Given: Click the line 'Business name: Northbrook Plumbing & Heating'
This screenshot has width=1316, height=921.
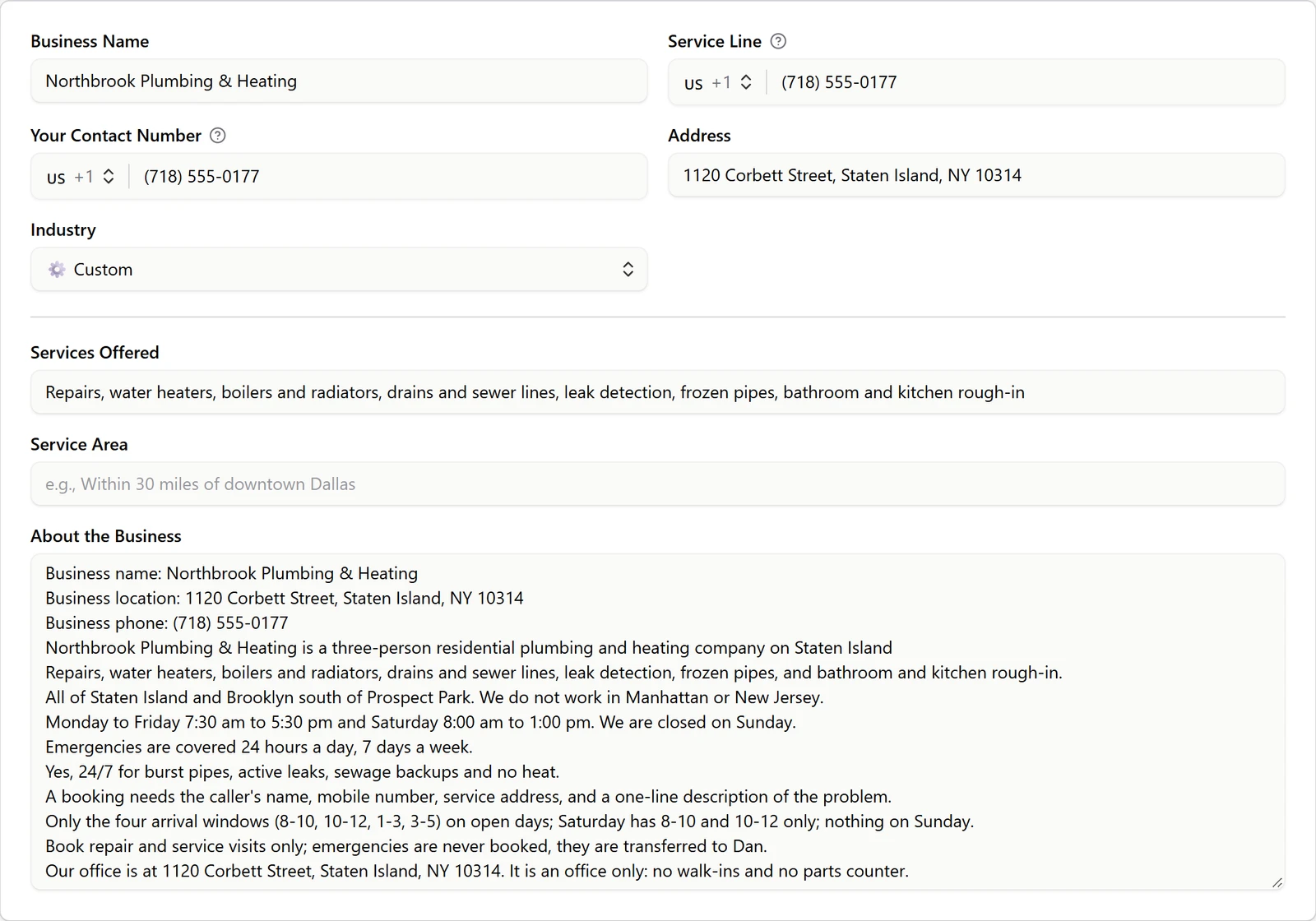Looking at the screenshot, I should [232, 574].
